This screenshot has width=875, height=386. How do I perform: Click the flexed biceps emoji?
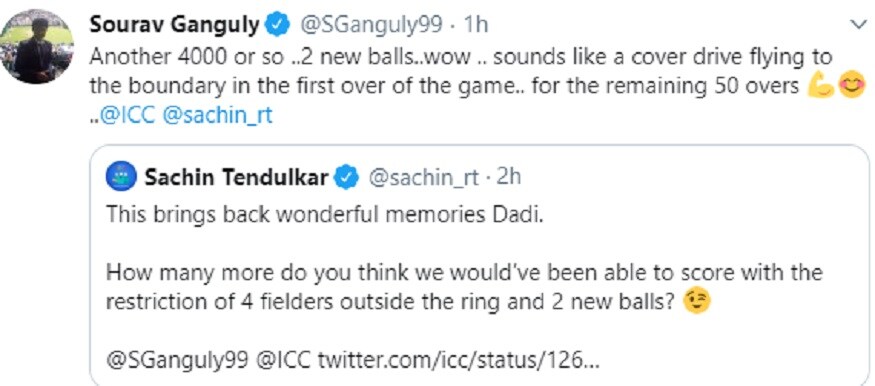pos(821,86)
